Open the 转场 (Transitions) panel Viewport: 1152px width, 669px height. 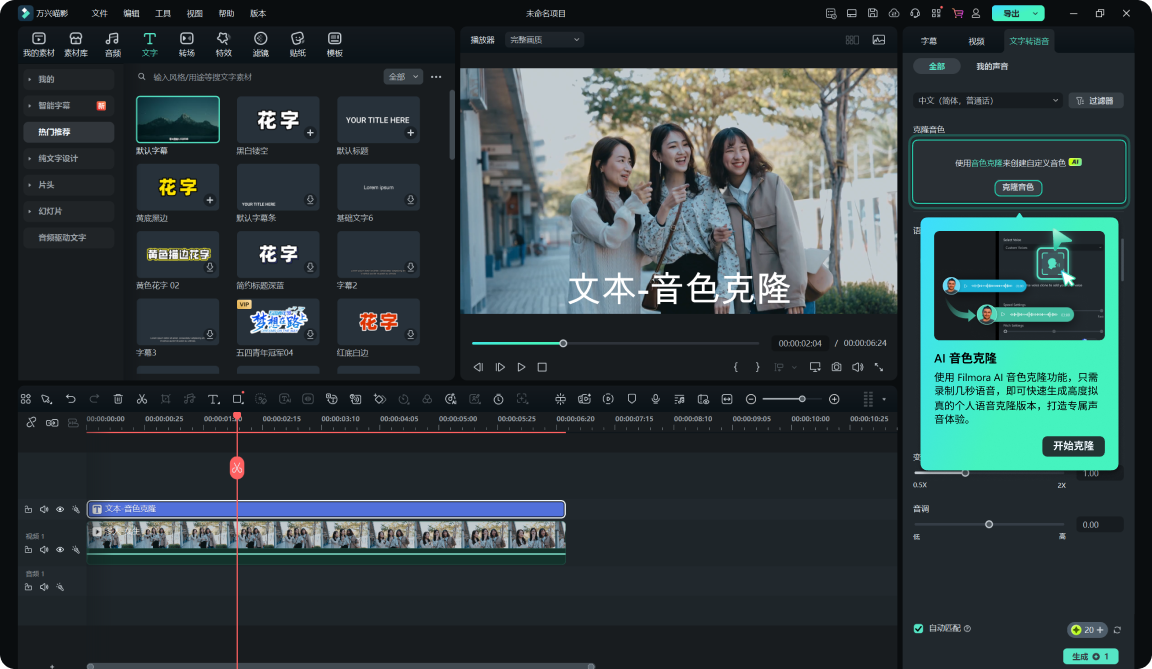[186, 44]
